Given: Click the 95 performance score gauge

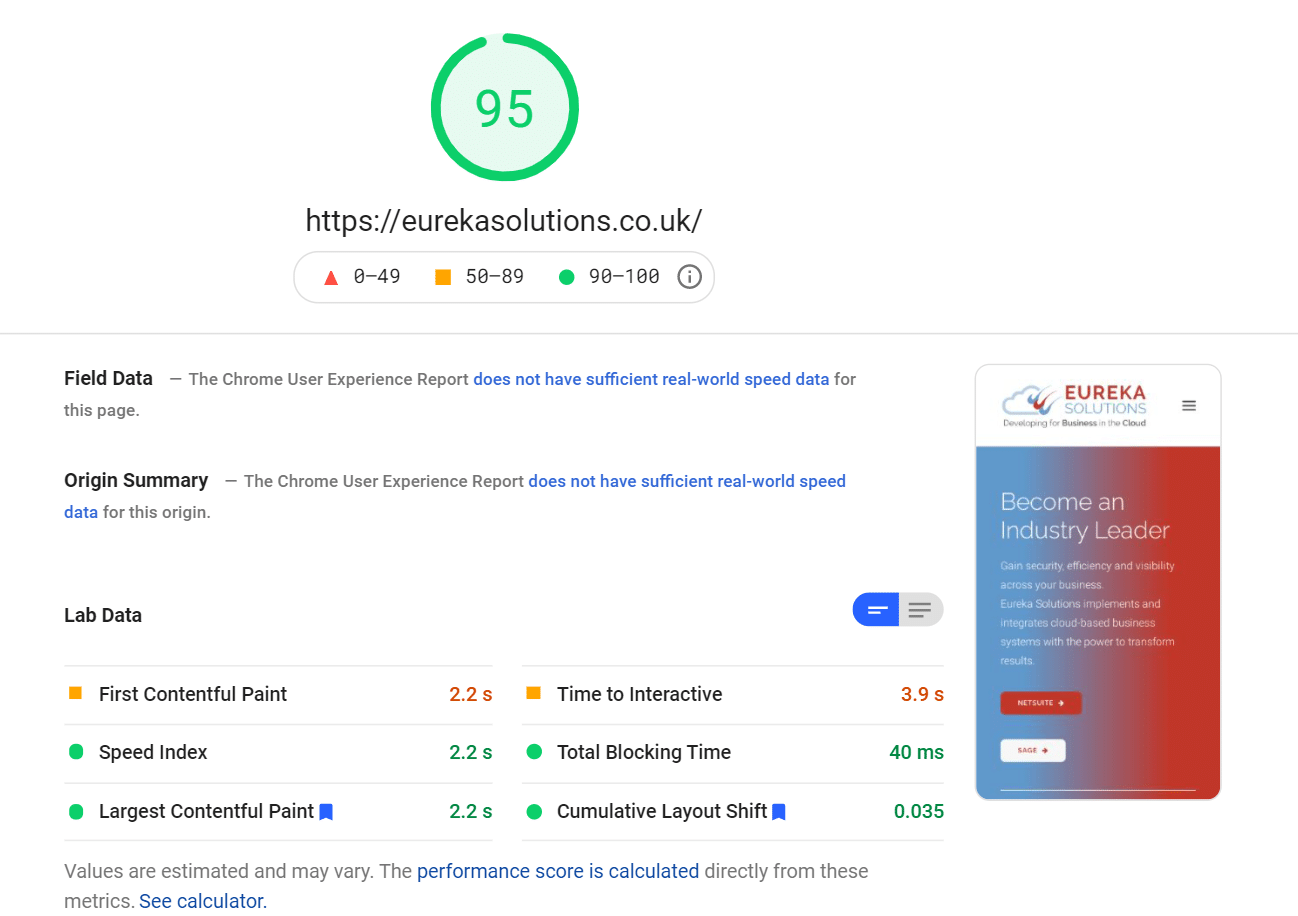Looking at the screenshot, I should pyautogui.click(x=504, y=107).
